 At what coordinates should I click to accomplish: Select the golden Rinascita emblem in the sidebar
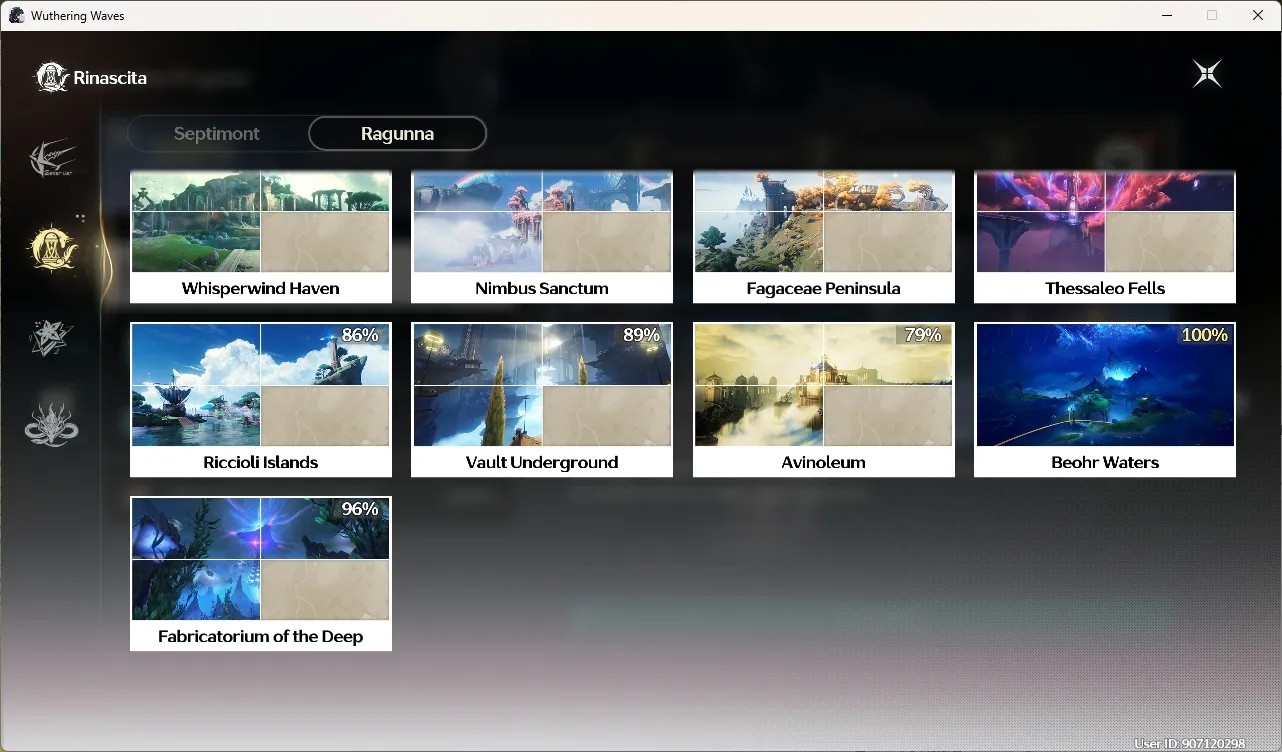pos(52,248)
